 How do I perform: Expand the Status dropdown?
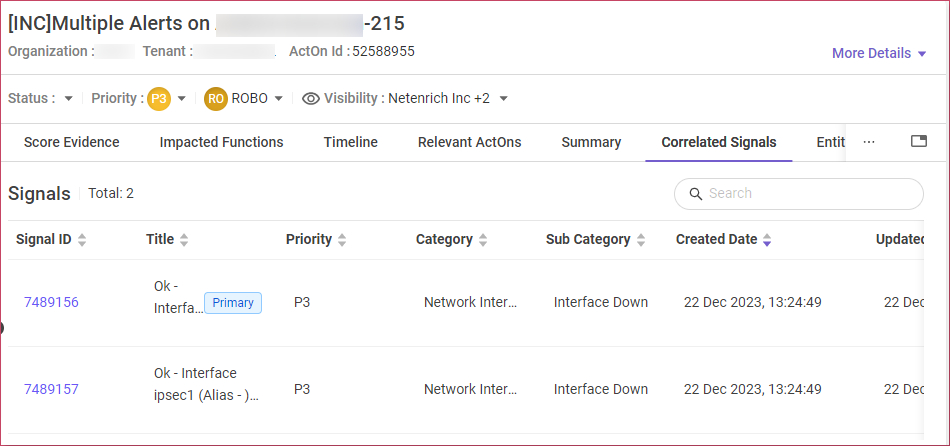tap(68, 99)
